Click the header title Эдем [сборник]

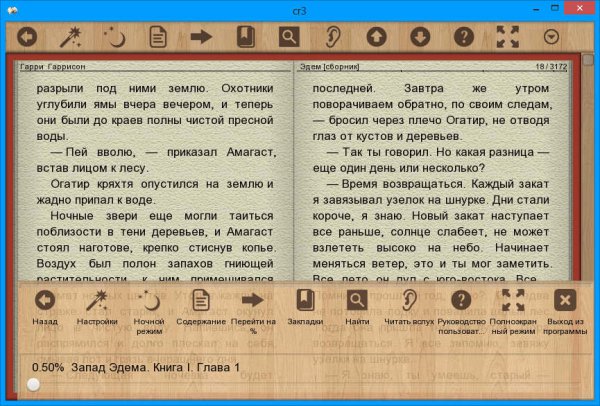pos(329,67)
